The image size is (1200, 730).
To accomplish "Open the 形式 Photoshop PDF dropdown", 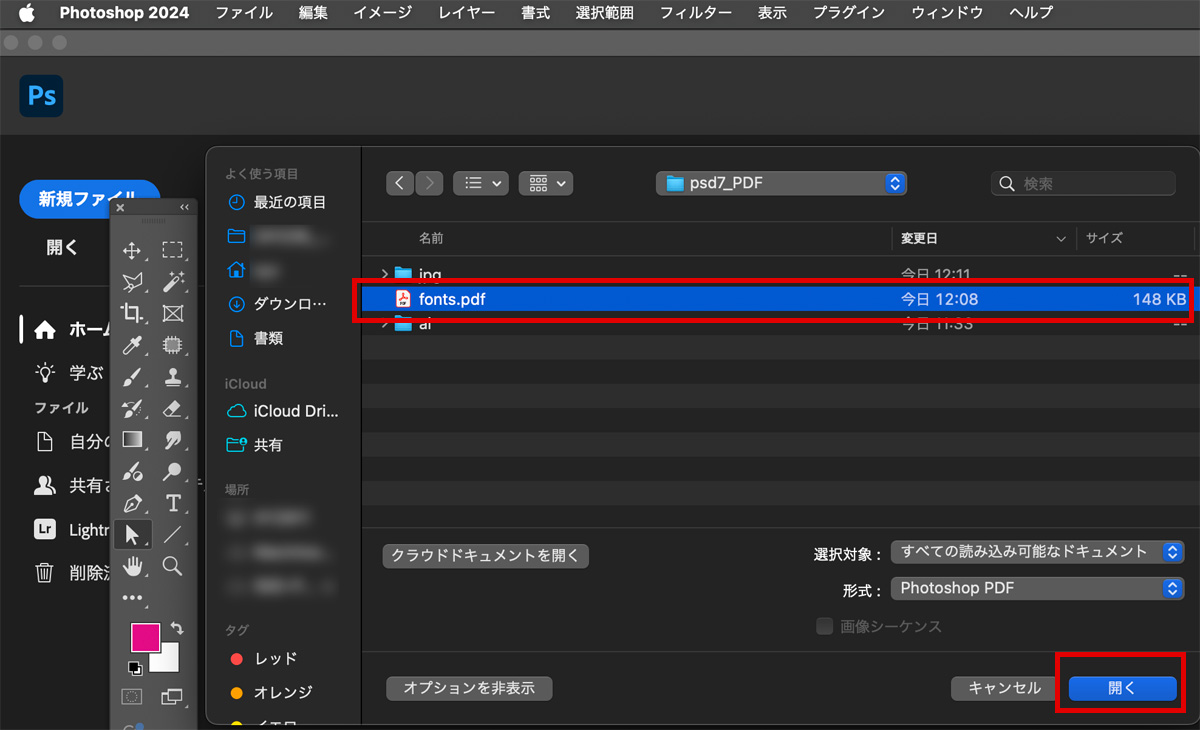I will point(1037,589).
